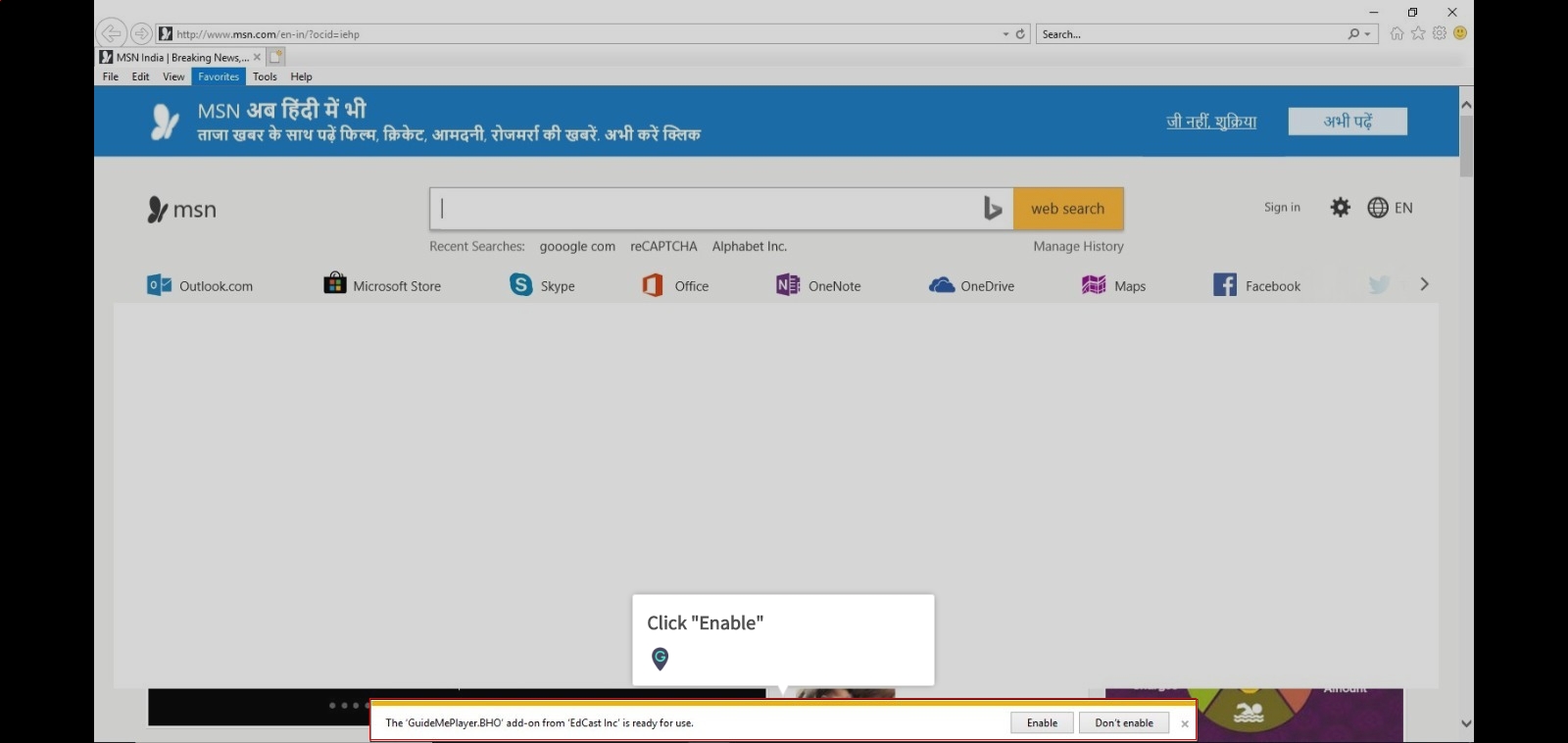
Task: Click the Hindi read-now button in banner
Action: tap(1347, 122)
